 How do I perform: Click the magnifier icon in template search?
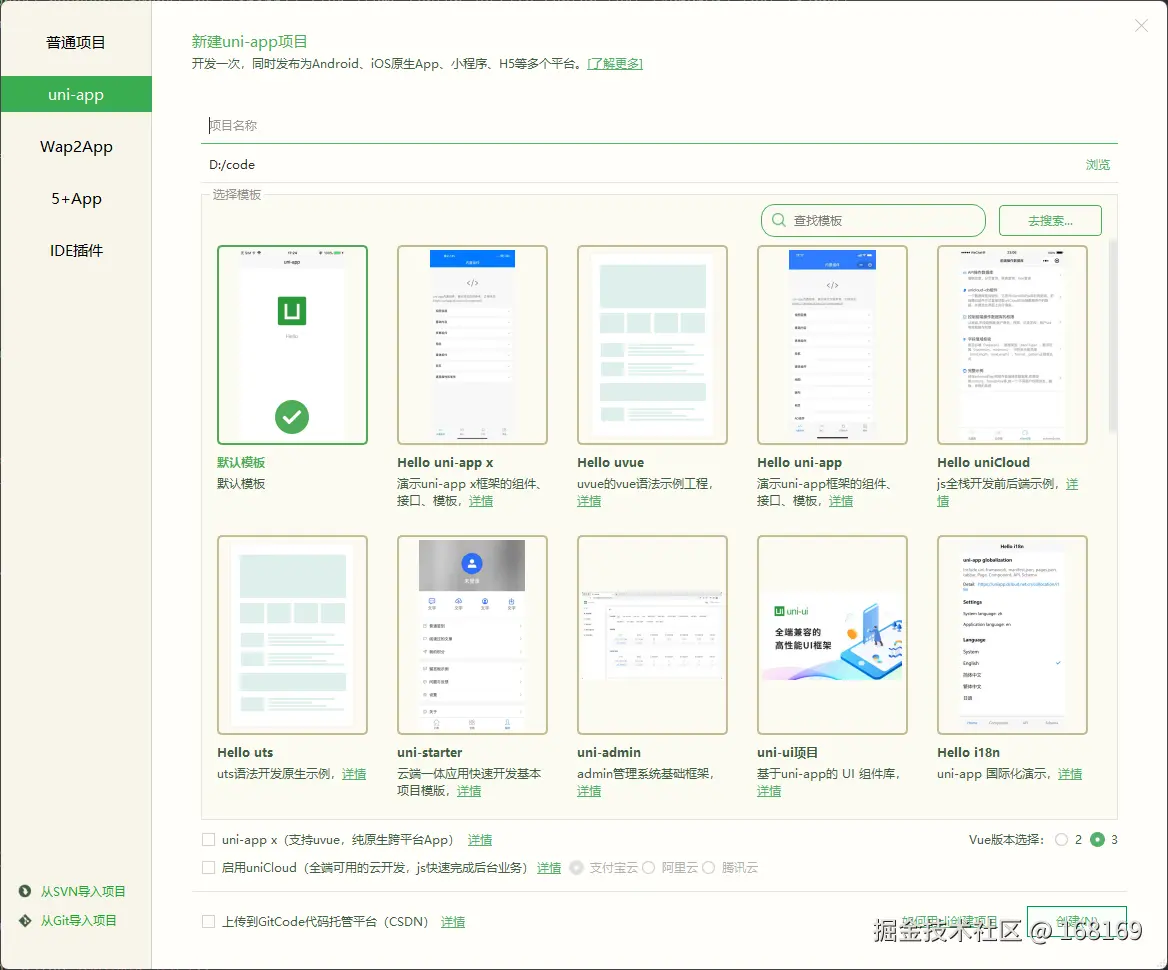[x=779, y=221]
